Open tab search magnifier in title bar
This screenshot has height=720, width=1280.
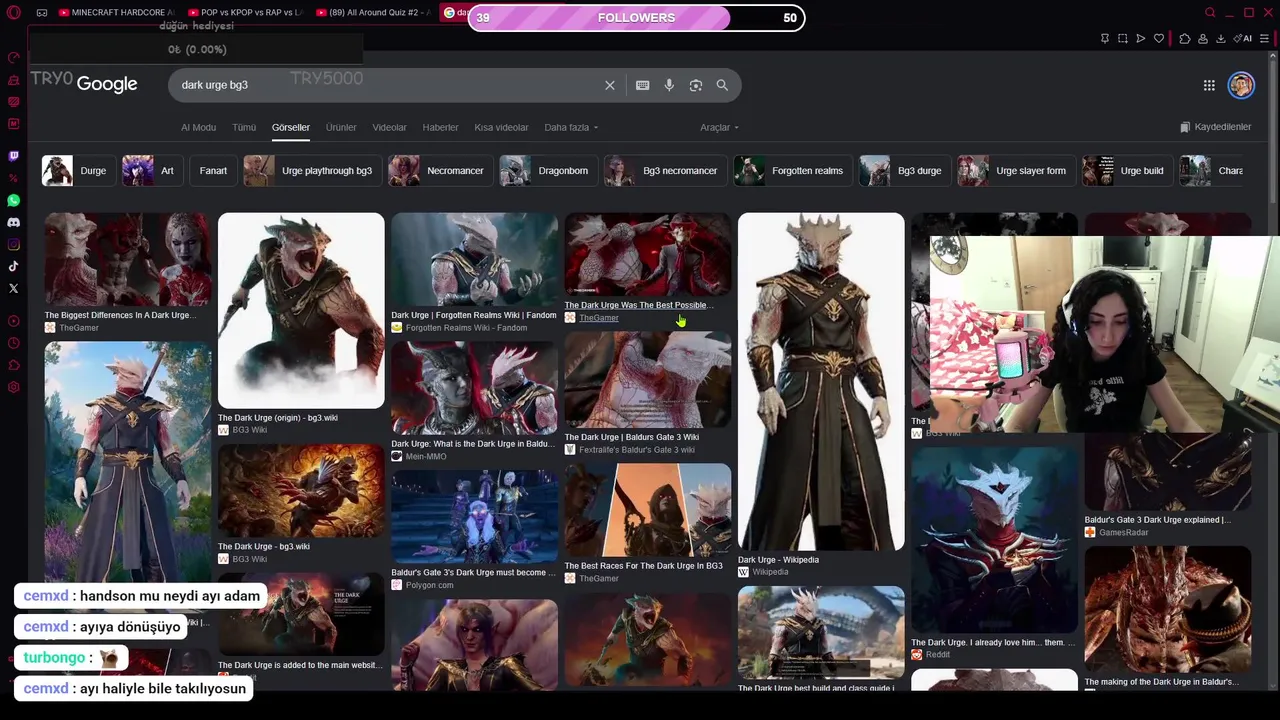click(1210, 13)
